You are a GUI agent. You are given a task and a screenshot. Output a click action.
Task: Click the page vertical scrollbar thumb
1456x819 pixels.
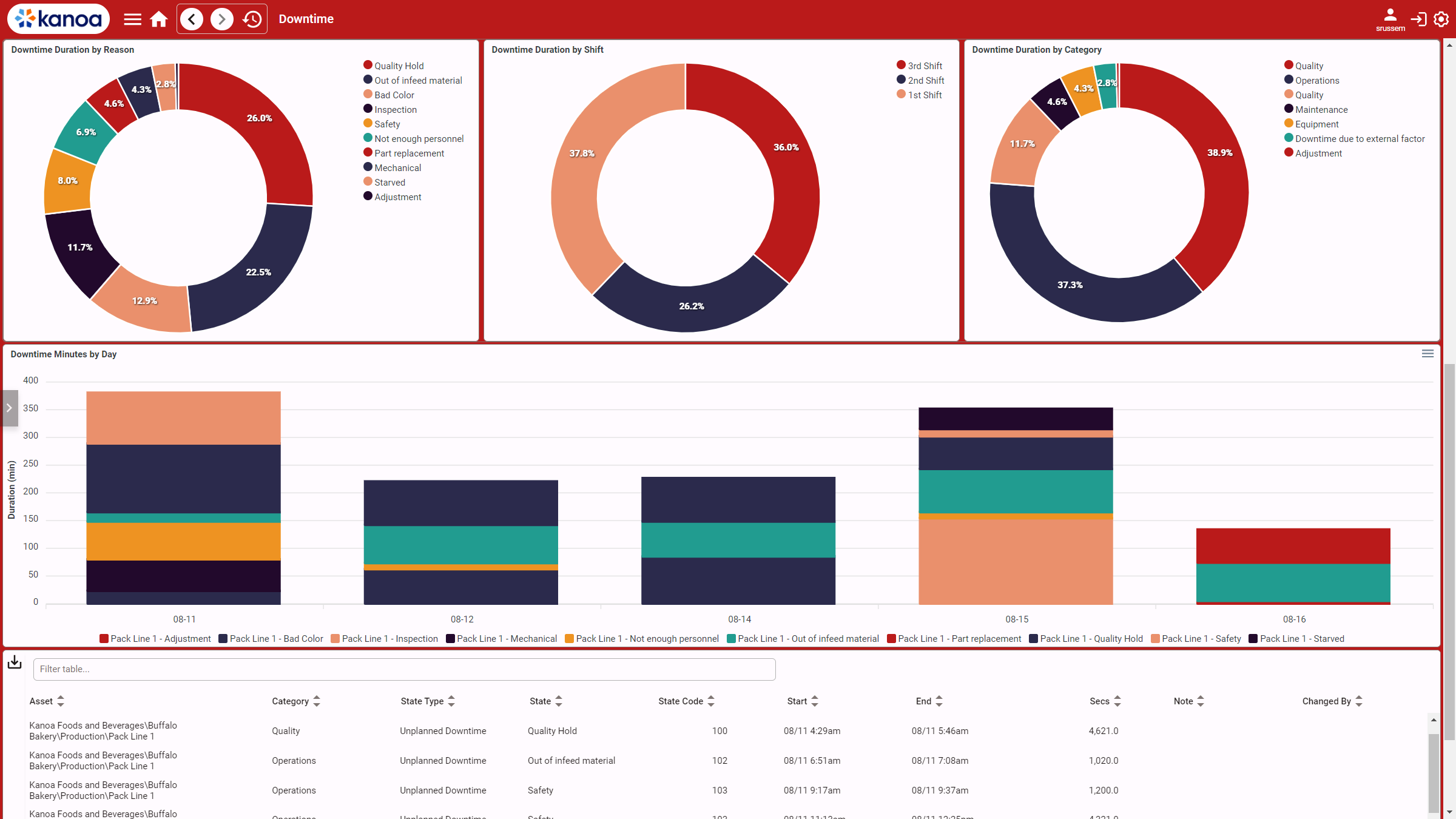point(1449,552)
